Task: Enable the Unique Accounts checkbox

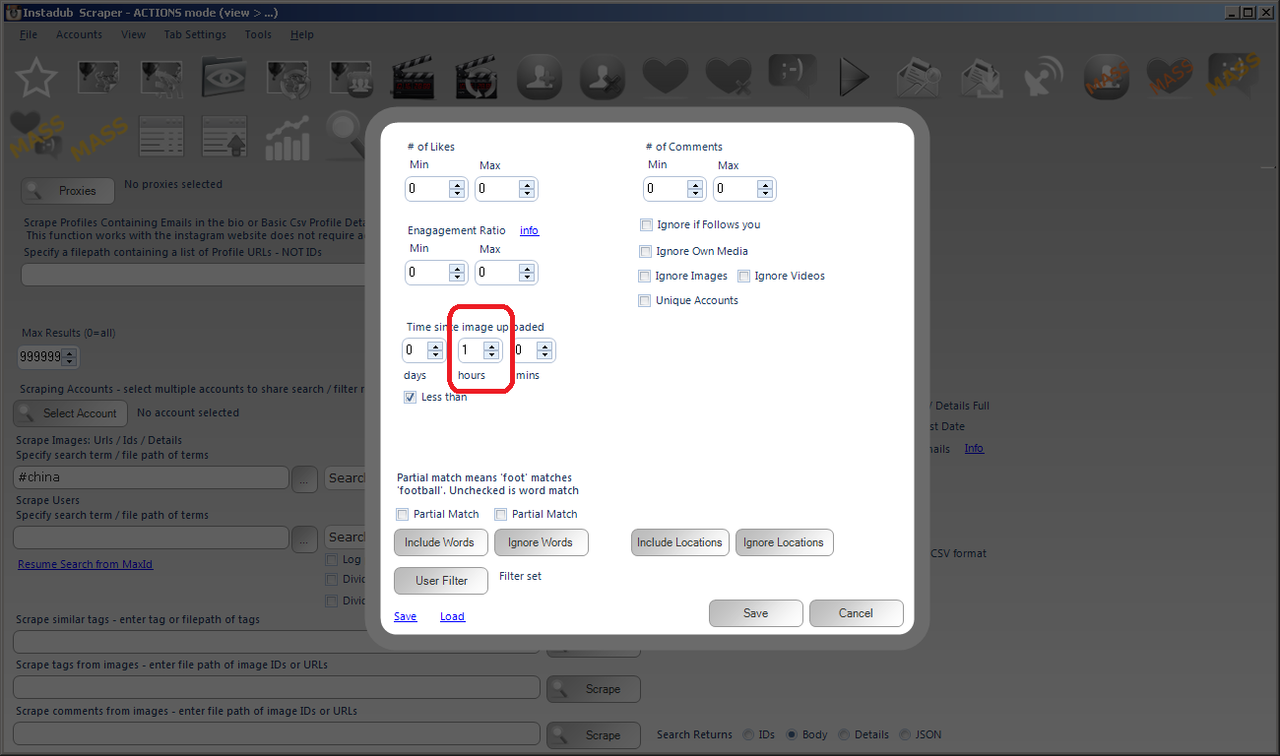Action: 645,301
